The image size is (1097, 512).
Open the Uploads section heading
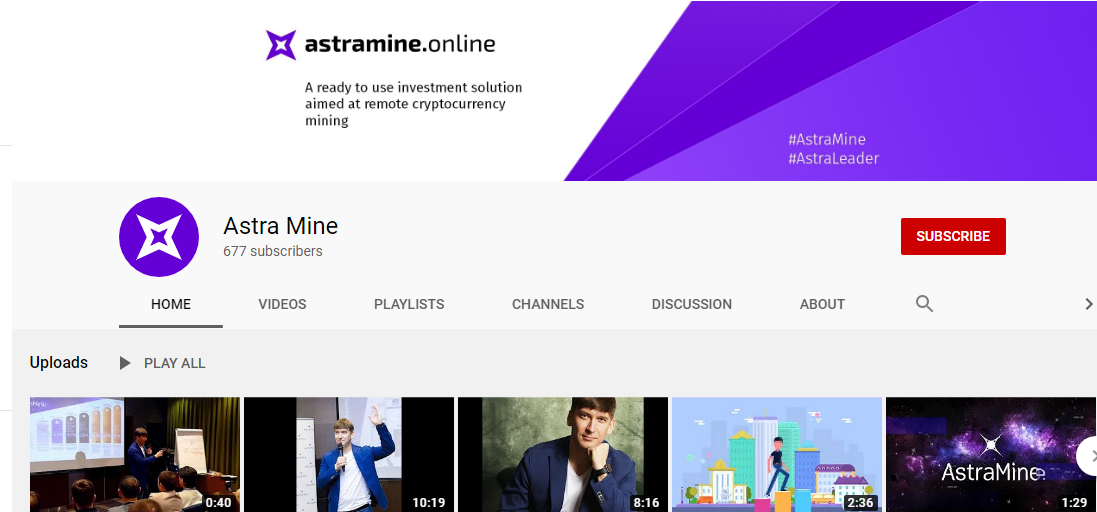pos(59,363)
